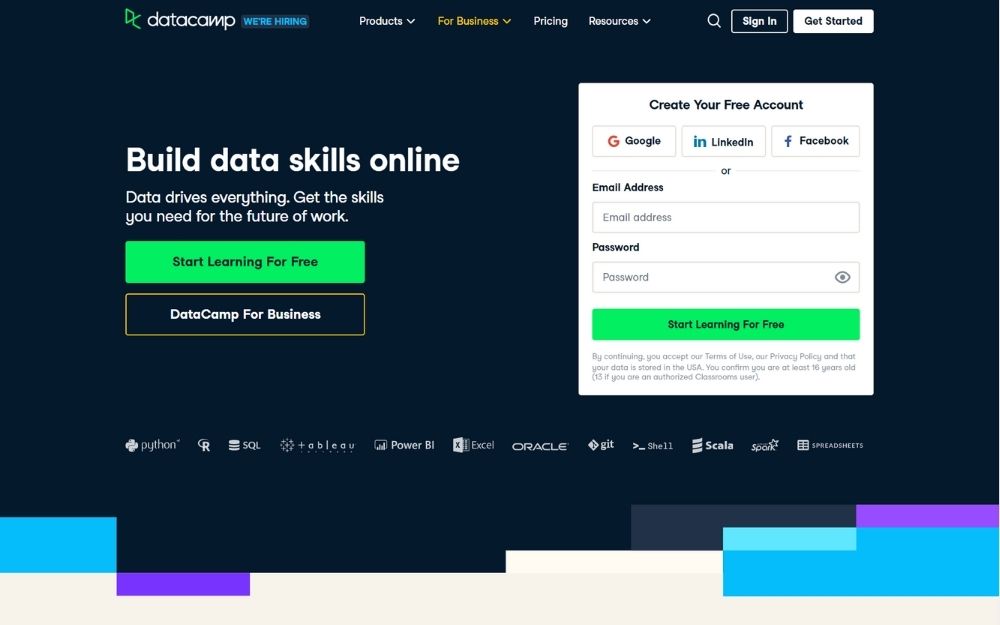Screen dimensions: 1000x625
Task: Click the Python logo
Action: [152, 445]
